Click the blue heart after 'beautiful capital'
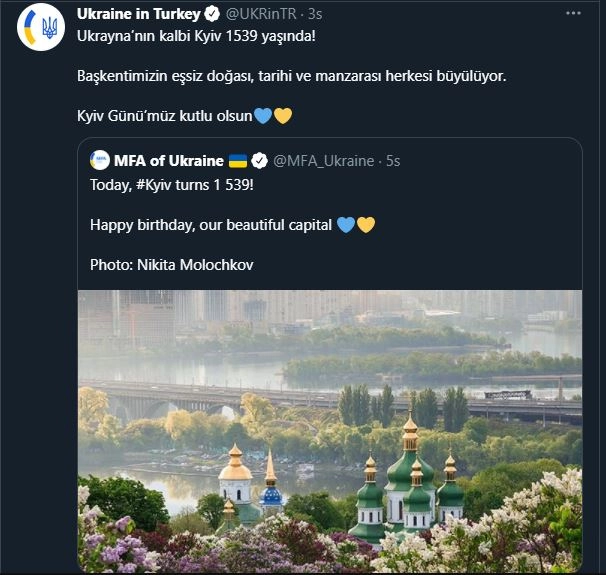This screenshot has height=575, width=606. tap(346, 225)
